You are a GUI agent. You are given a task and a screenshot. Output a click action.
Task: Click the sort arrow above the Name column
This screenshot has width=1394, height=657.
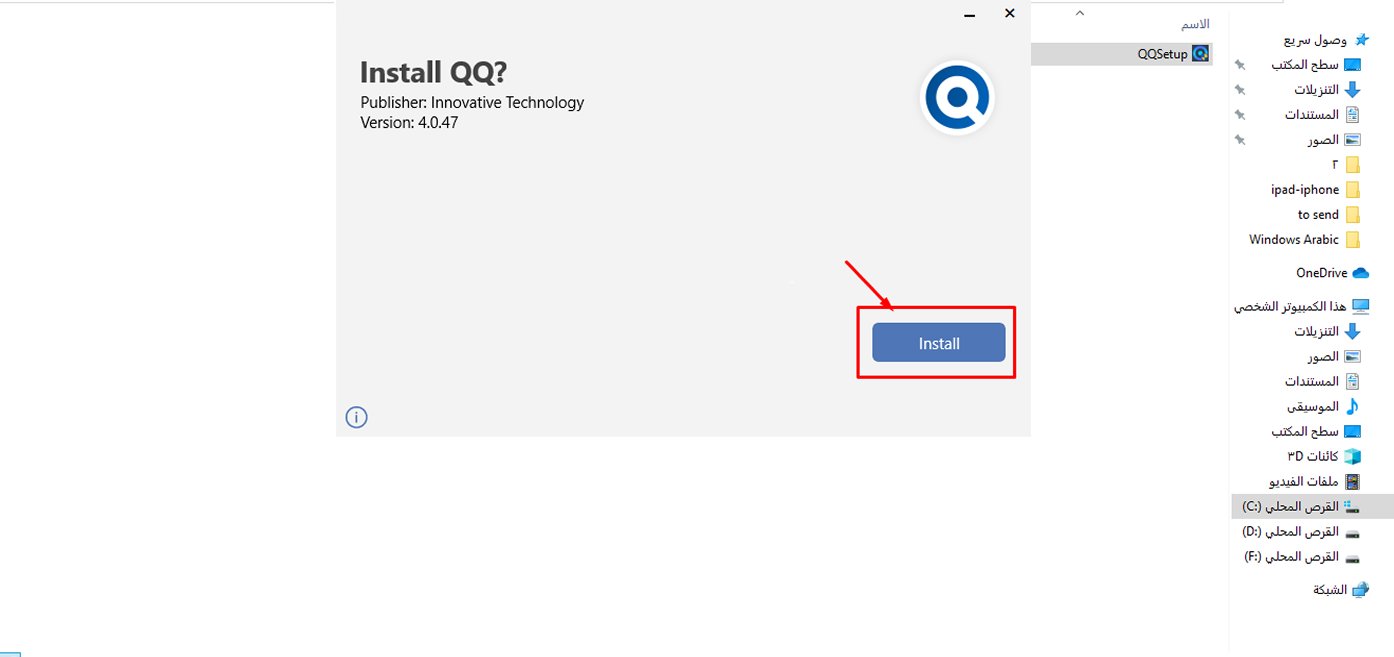1079,13
